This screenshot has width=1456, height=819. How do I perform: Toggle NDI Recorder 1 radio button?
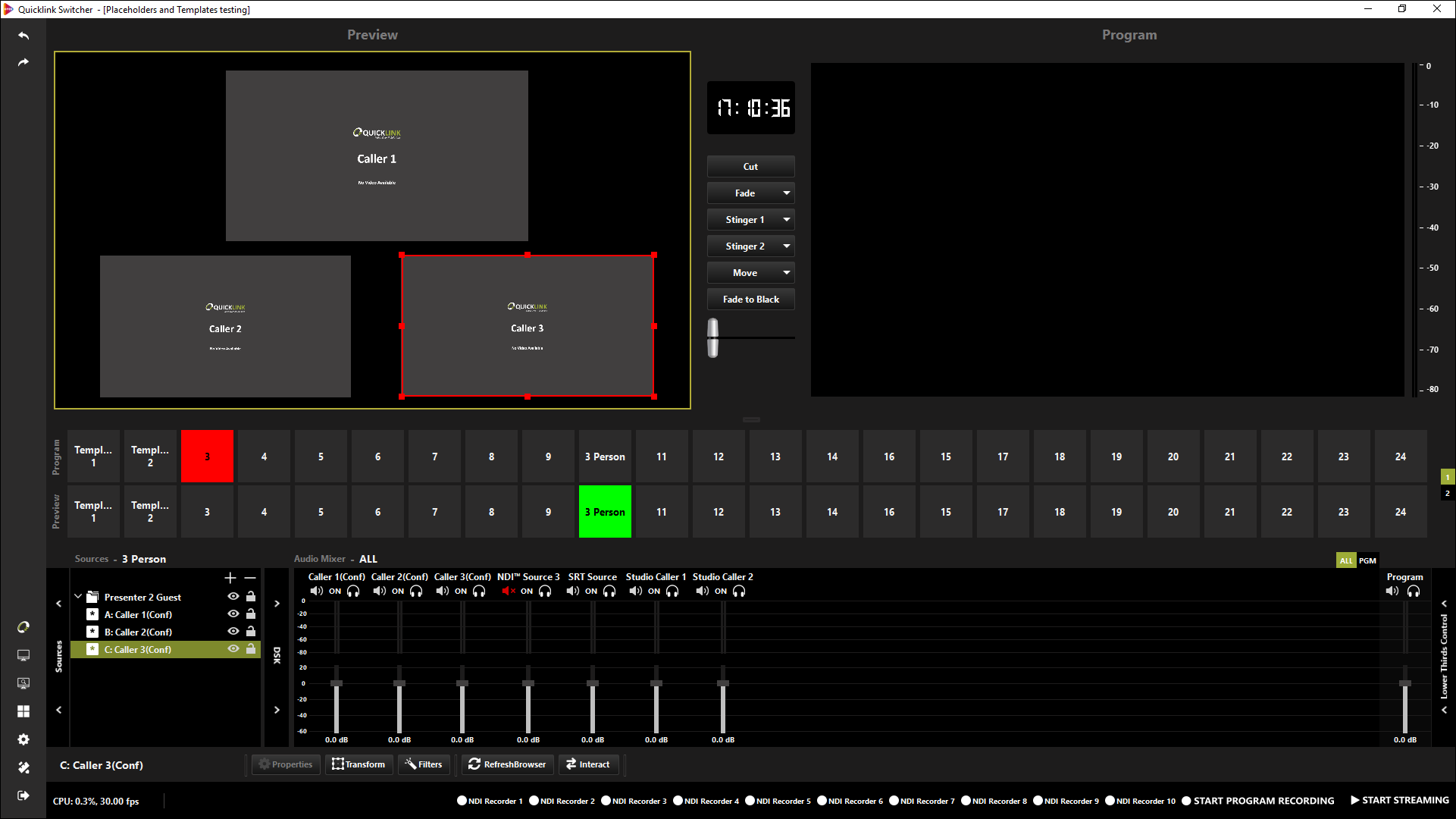(462, 801)
